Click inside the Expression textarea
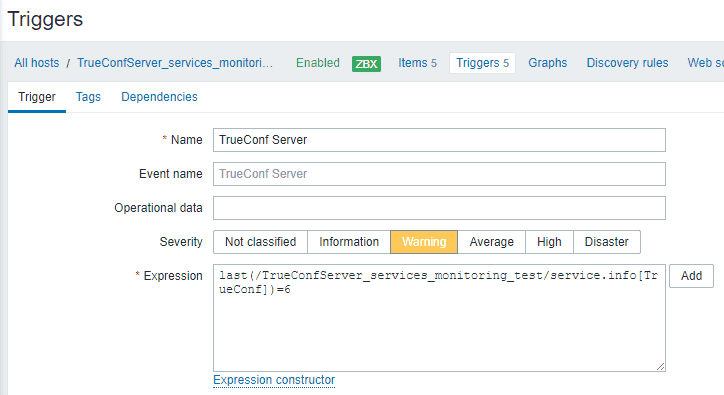The height and width of the screenshot is (395, 724). tap(439, 318)
